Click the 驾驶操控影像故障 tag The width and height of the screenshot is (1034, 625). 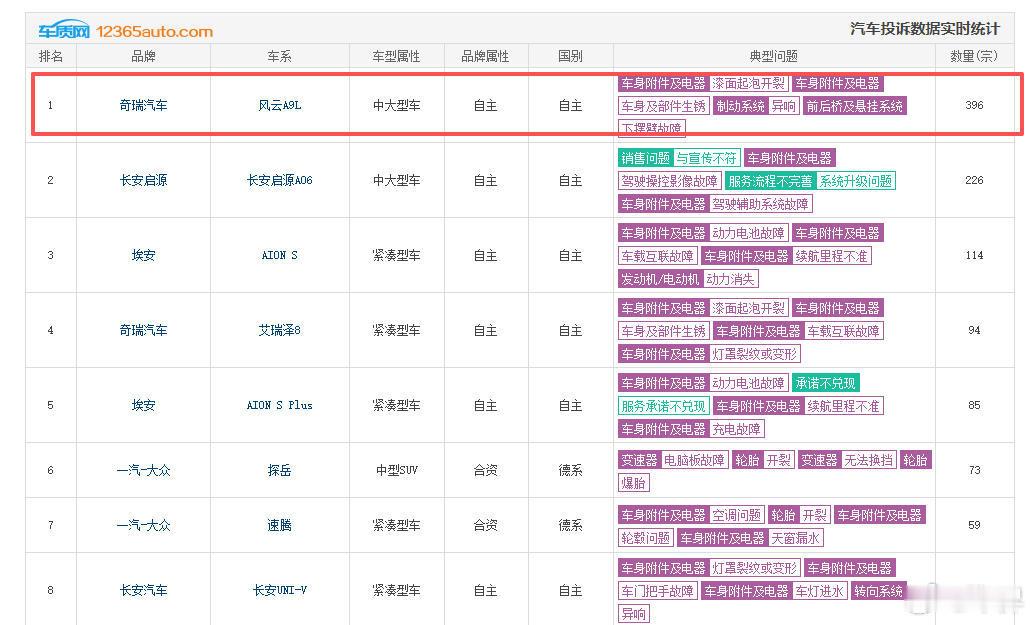point(669,181)
